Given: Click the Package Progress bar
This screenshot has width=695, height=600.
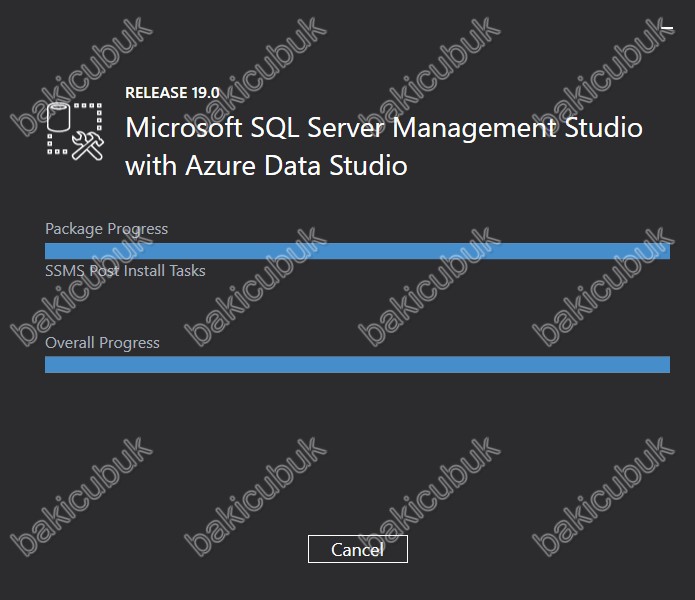Looking at the screenshot, I should pos(357,251).
